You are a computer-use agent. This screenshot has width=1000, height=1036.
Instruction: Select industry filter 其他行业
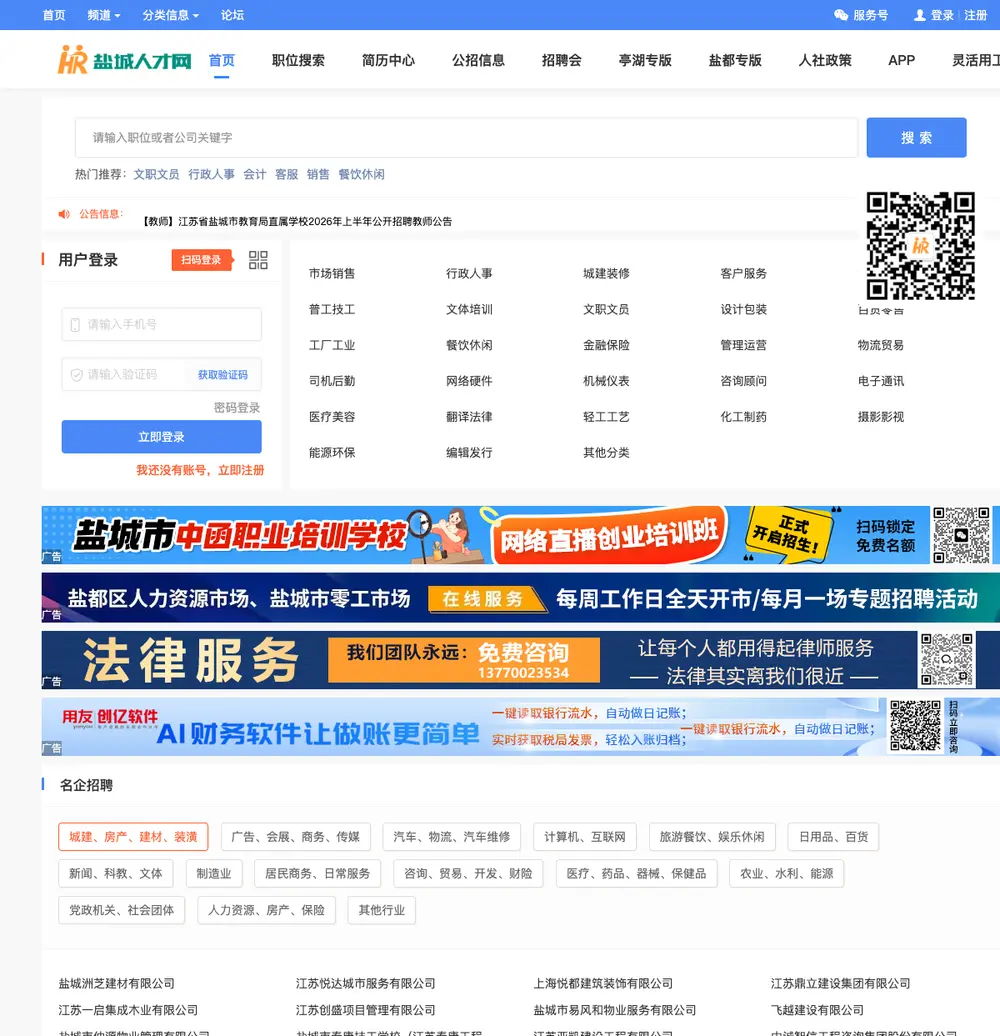(382, 910)
